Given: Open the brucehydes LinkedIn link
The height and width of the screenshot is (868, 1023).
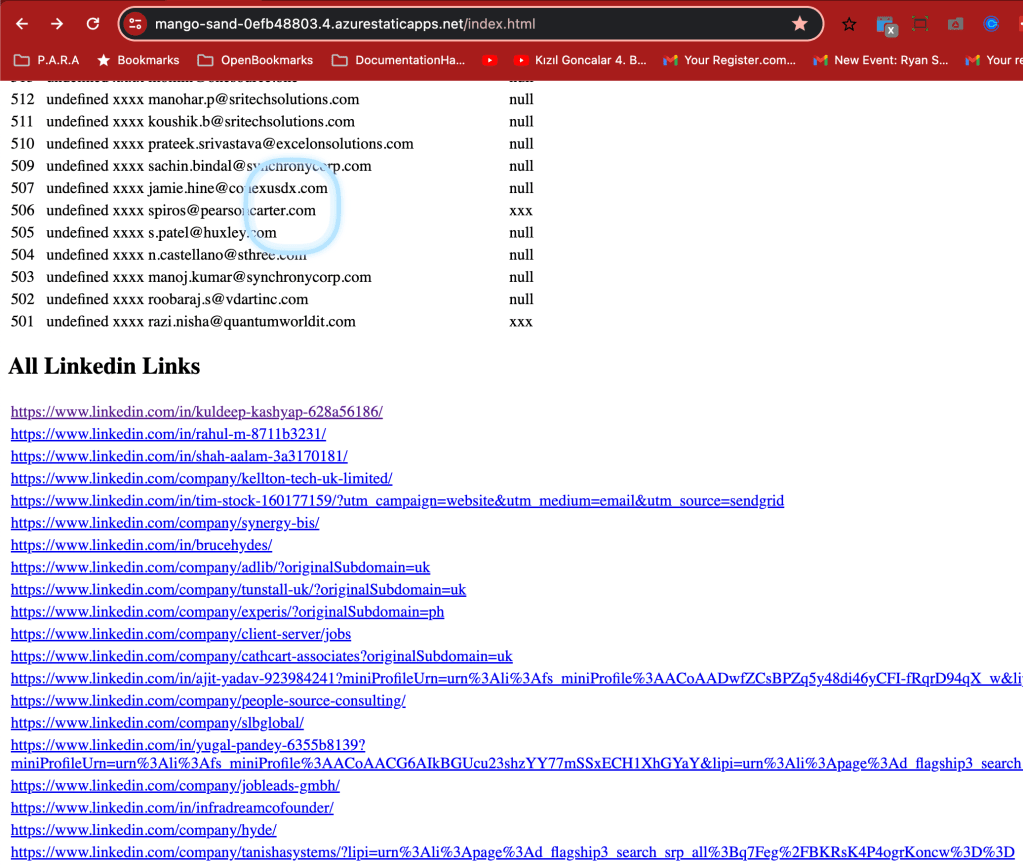Looking at the screenshot, I should click(x=141, y=545).
